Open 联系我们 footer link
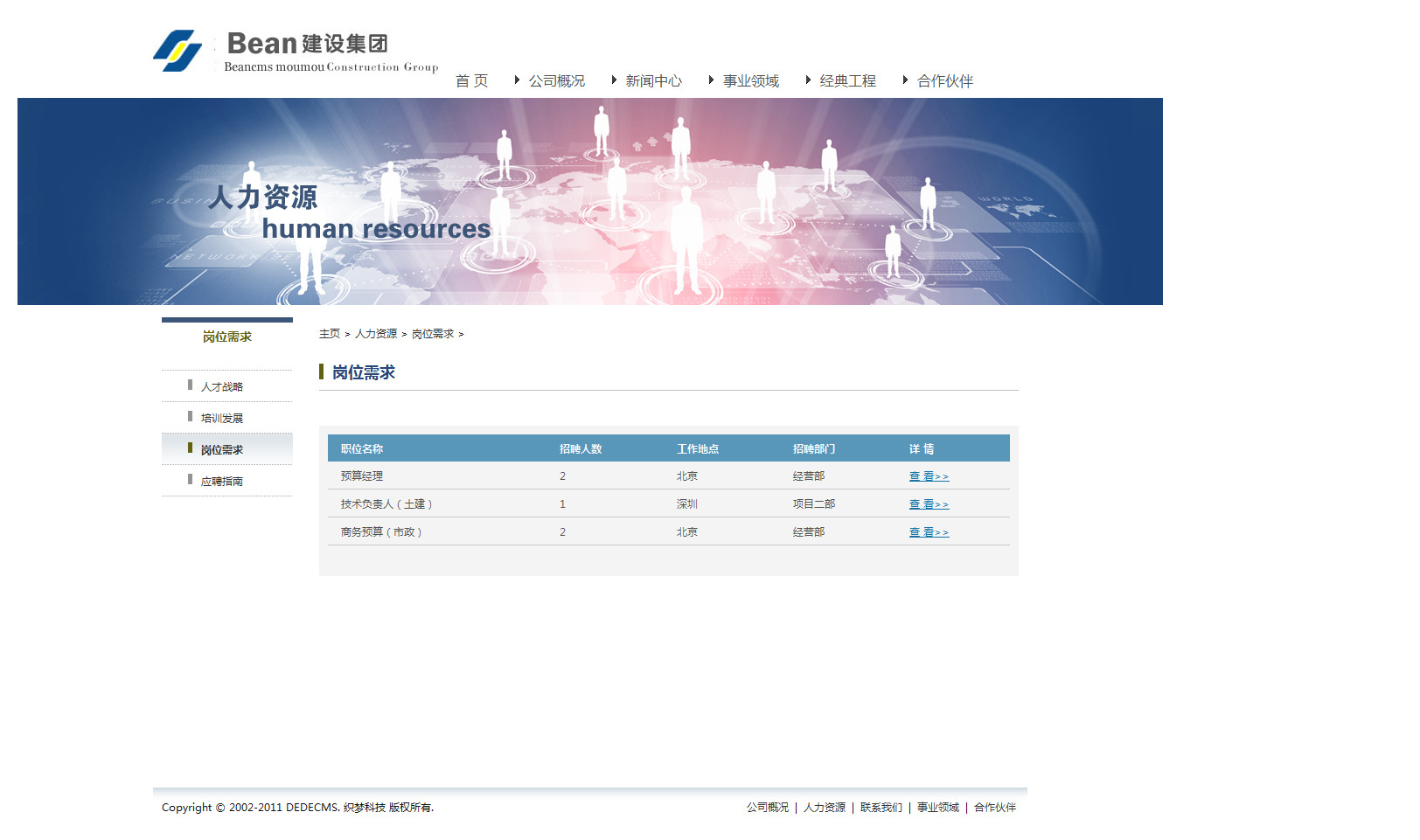1420x840 pixels. coord(881,808)
